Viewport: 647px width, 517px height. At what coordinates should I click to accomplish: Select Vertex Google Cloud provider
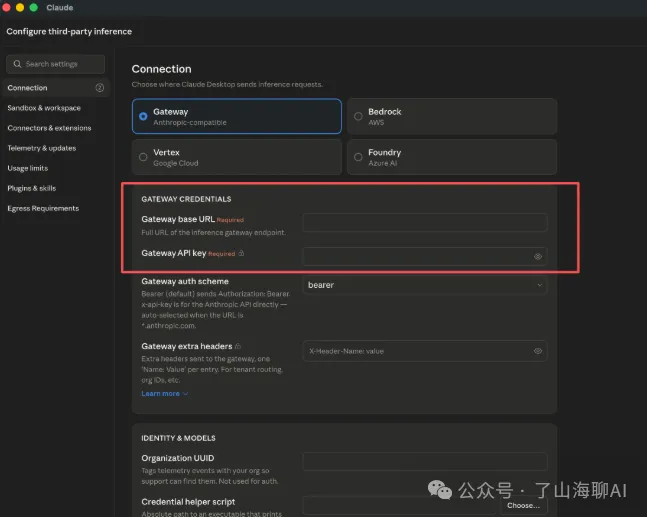pyautogui.click(x=237, y=157)
